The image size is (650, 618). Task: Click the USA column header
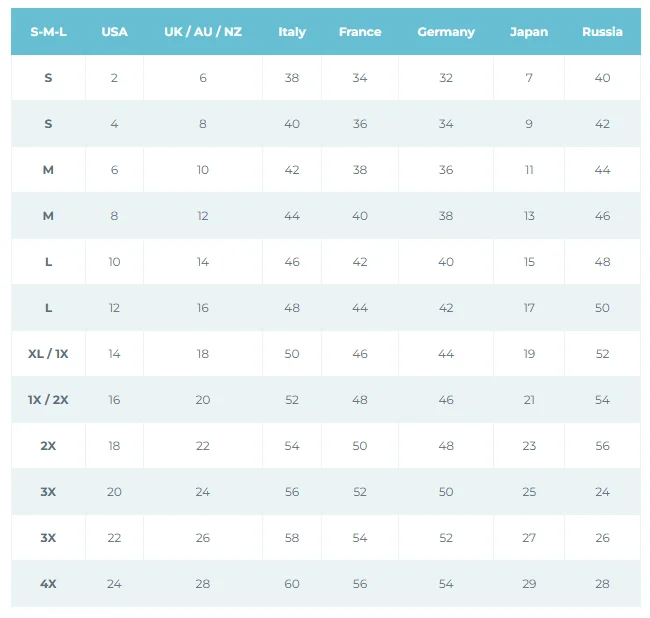[114, 32]
